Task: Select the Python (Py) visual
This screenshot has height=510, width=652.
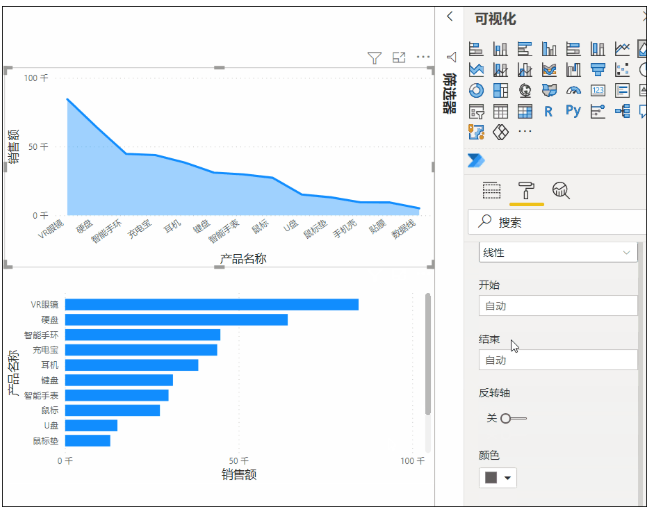Action: pos(573,111)
